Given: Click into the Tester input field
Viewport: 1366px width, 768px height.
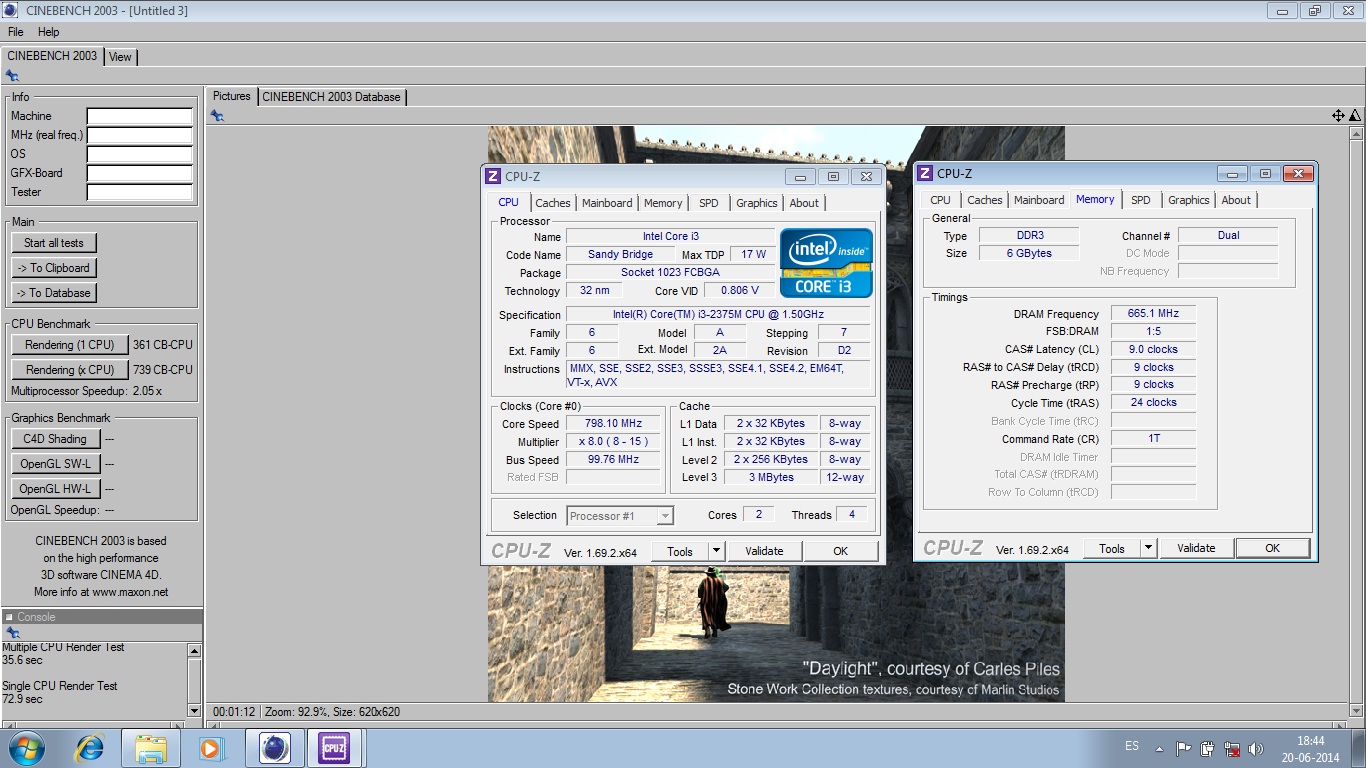Looking at the screenshot, I should pos(139,193).
